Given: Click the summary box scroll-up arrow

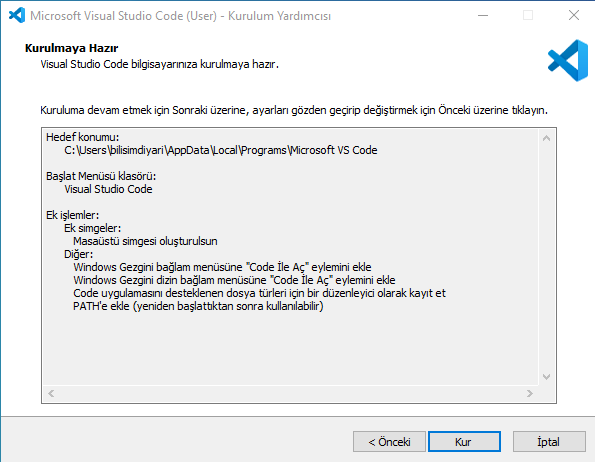Looking at the screenshot, I should point(546,138).
